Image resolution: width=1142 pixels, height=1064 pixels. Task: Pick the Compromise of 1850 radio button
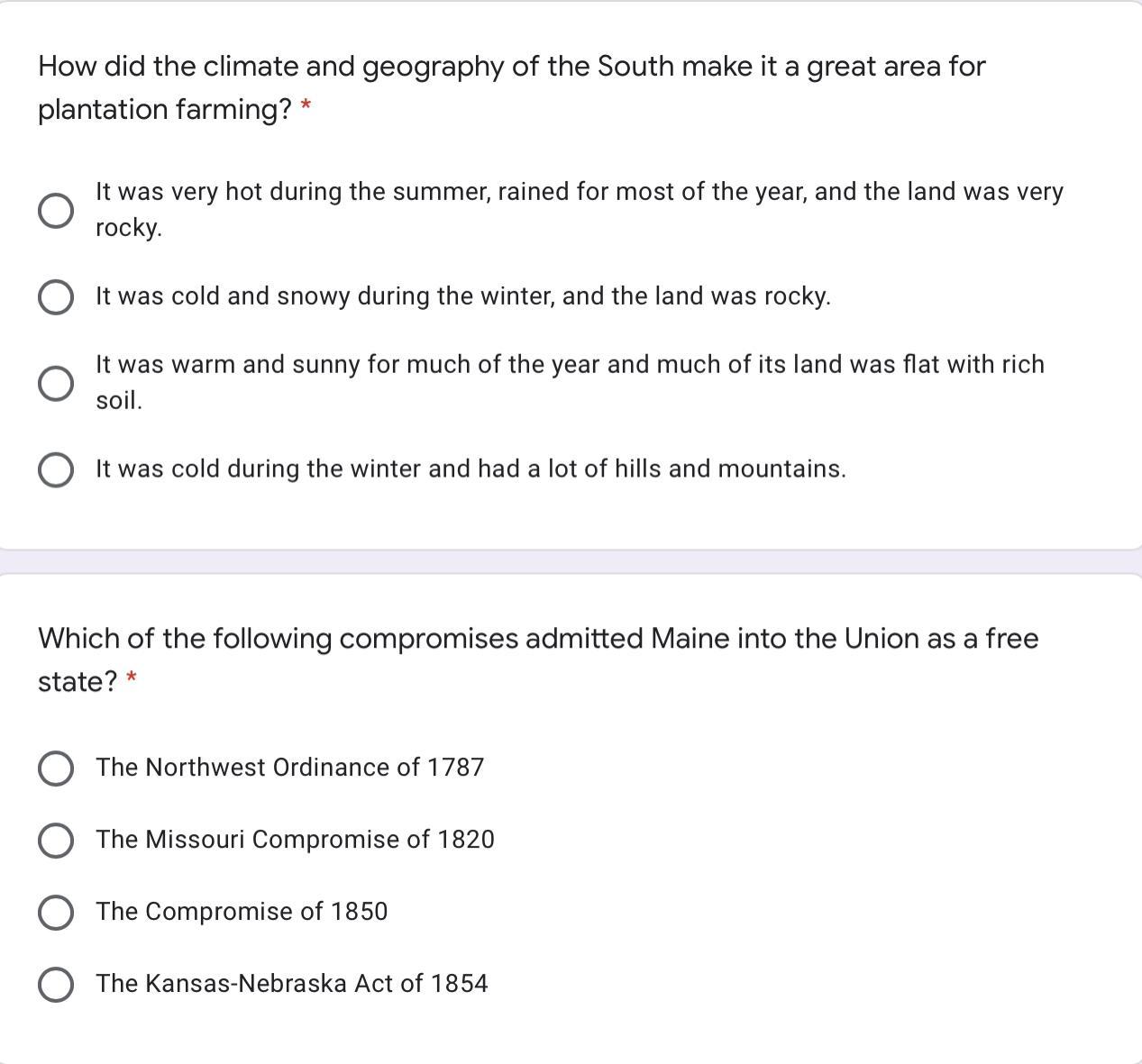coord(56,913)
